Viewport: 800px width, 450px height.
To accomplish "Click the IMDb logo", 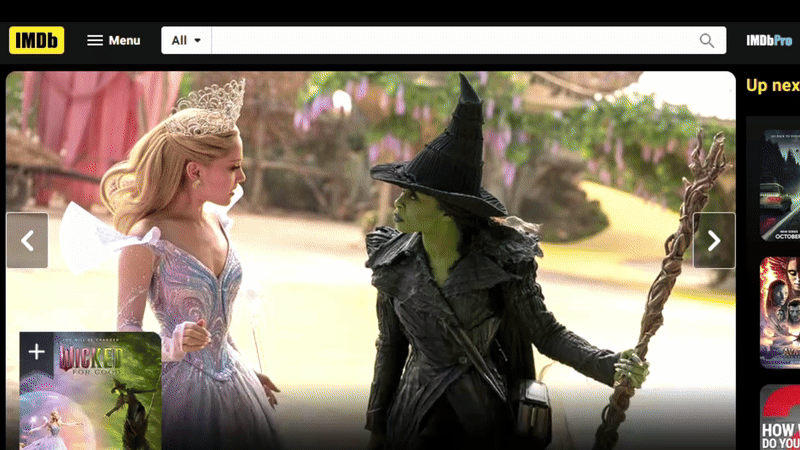I will [x=37, y=40].
